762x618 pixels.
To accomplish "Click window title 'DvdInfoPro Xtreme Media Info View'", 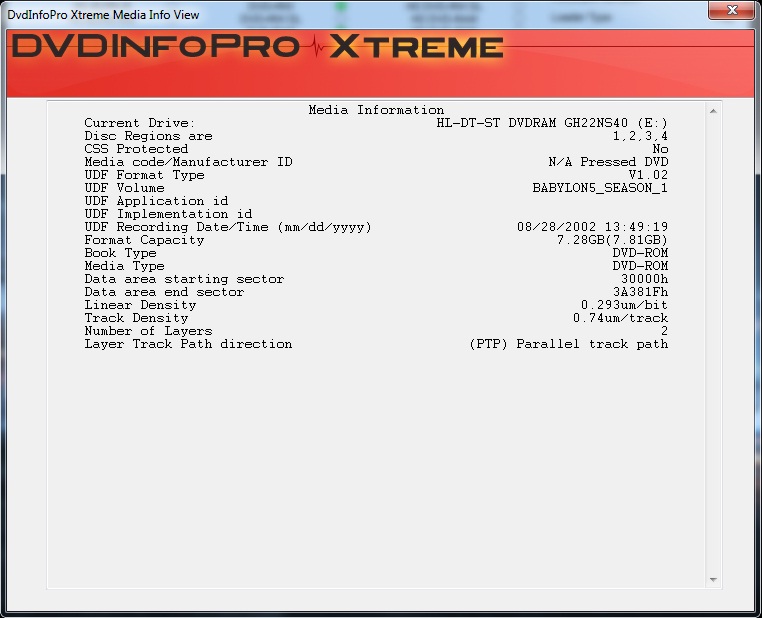I will (x=103, y=15).
